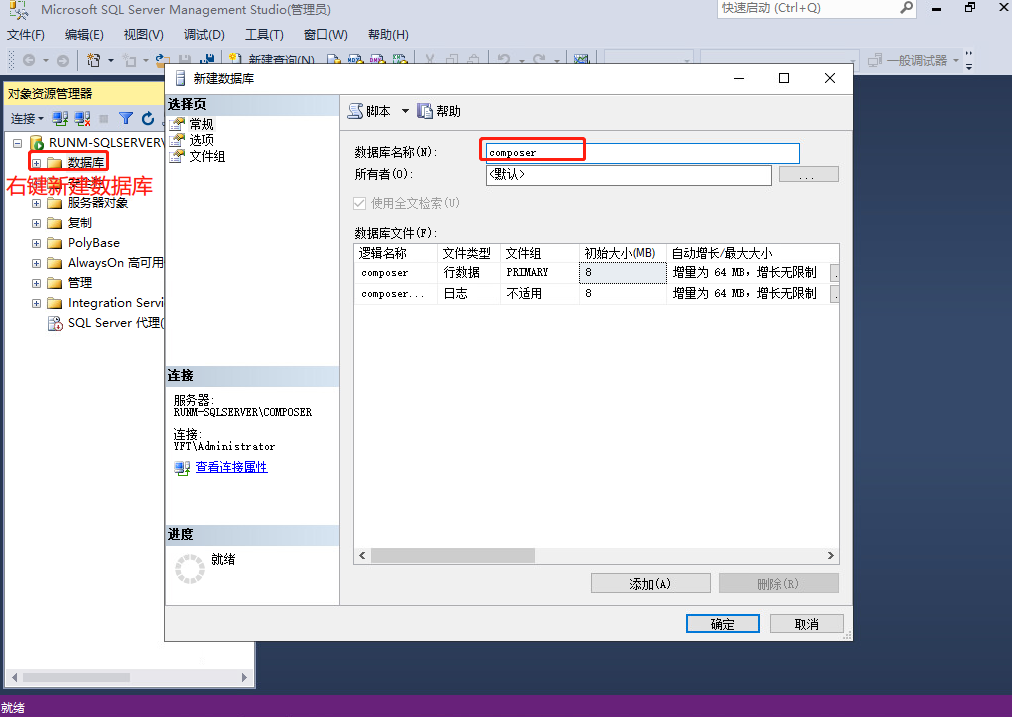Click the Cut scissors toolbar icon
This screenshot has height=717, width=1012.
point(430,60)
